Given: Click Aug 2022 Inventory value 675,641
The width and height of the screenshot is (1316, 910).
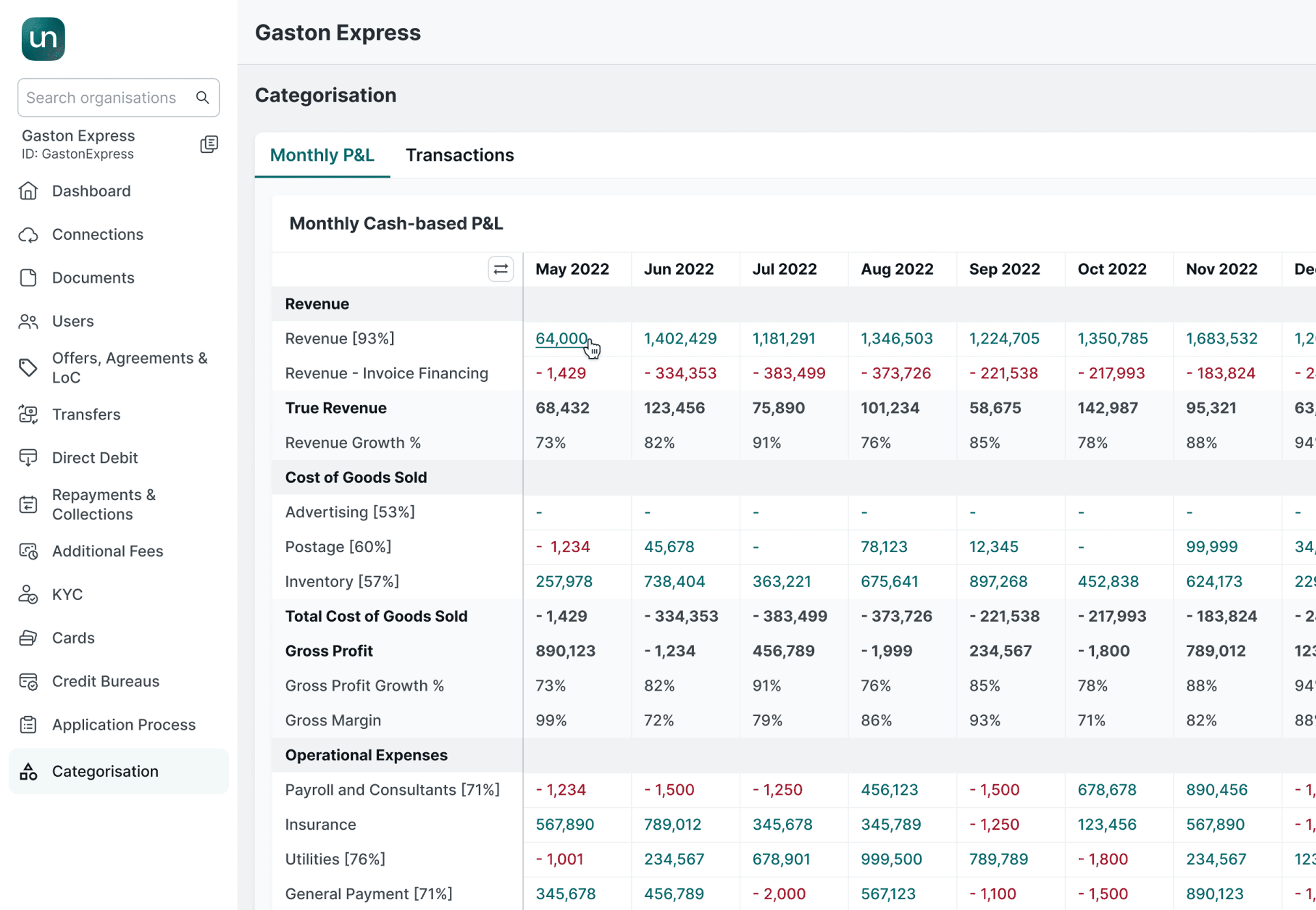Looking at the screenshot, I should [889, 582].
